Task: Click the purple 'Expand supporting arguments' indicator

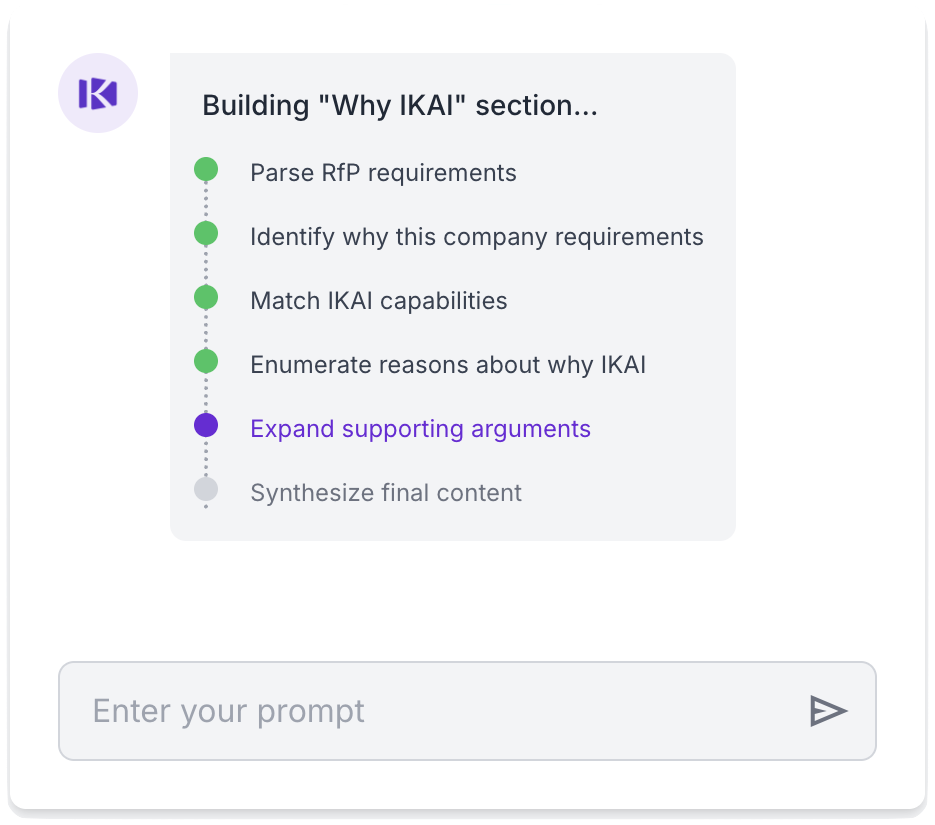Action: (x=206, y=425)
